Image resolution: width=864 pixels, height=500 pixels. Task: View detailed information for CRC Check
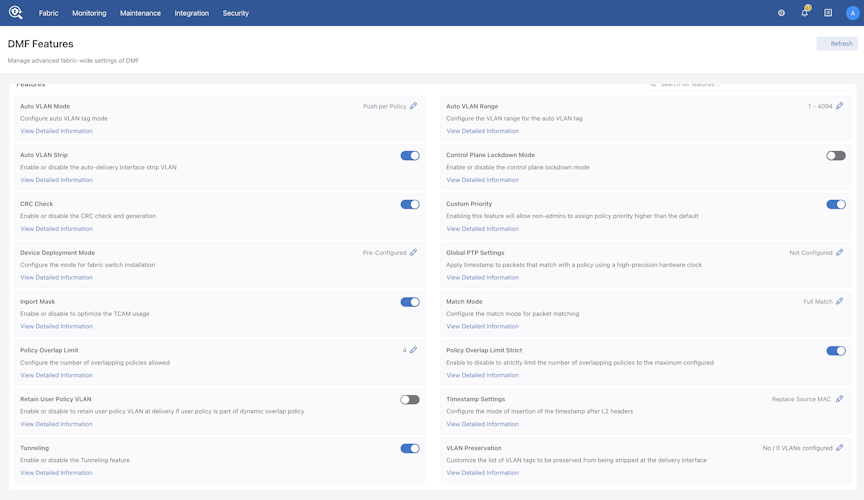(x=56, y=229)
